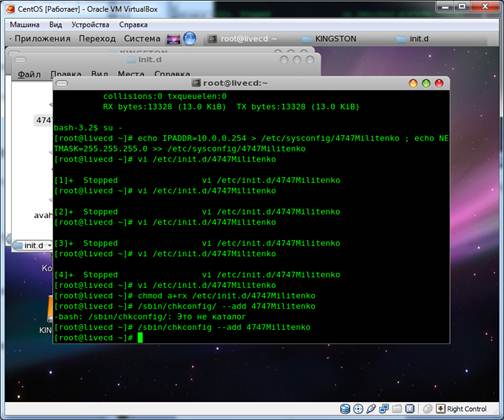The width and height of the screenshot is (504, 420).
Task: Click the keyboard capture arrow beside Right Control
Action: tap(441, 409)
